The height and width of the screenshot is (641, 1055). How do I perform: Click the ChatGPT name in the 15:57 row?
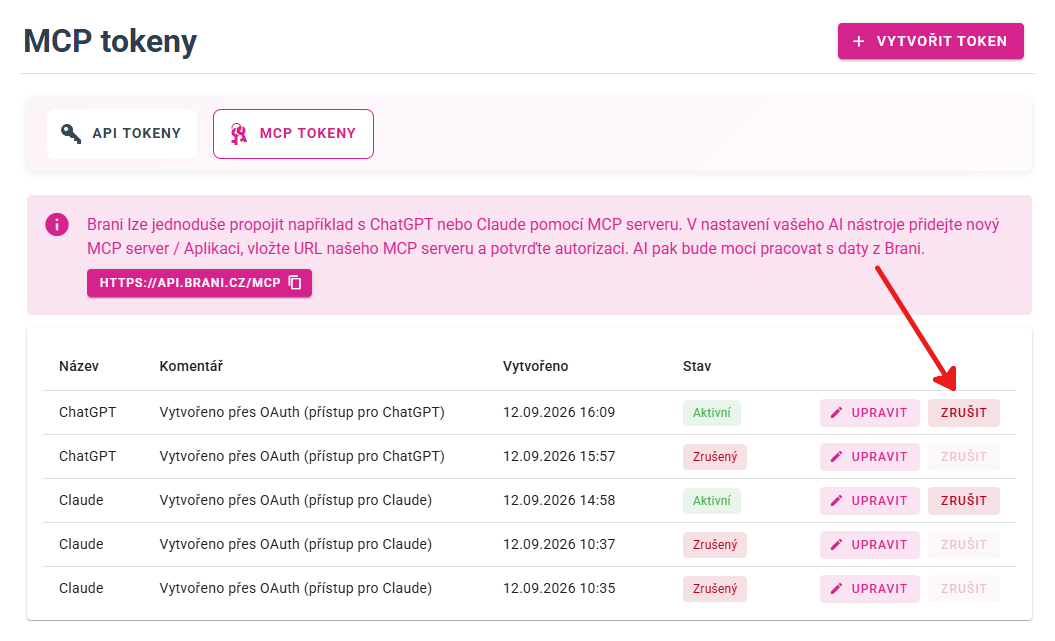pyautogui.click(x=87, y=456)
